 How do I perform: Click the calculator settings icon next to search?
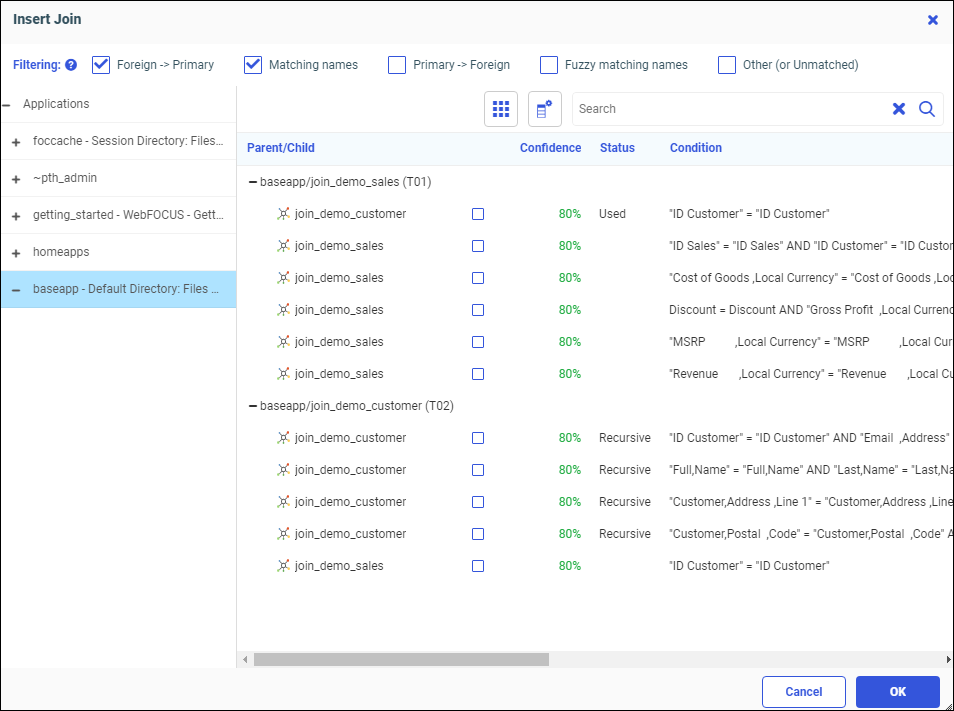(545, 109)
